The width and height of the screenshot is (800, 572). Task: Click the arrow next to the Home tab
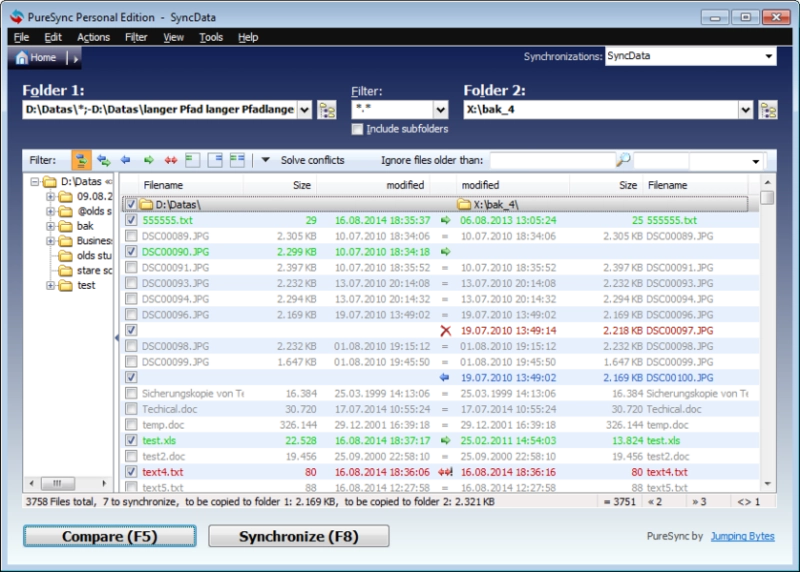tap(76, 59)
